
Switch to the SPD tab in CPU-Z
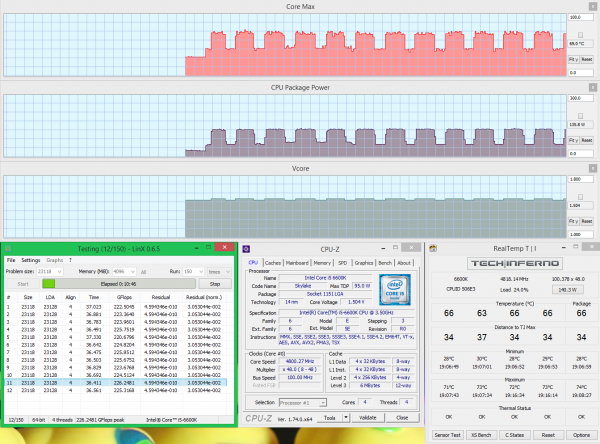342,263
